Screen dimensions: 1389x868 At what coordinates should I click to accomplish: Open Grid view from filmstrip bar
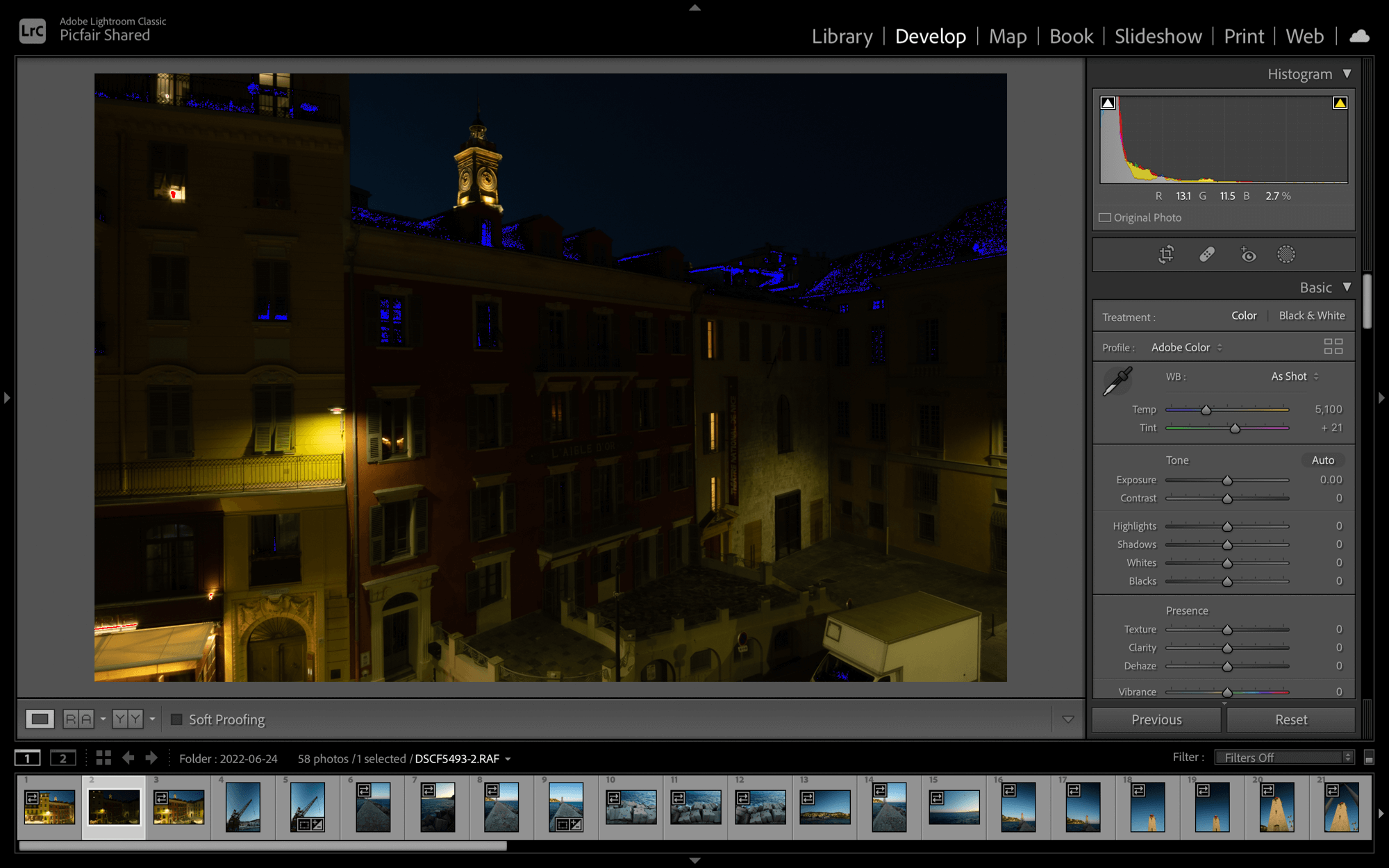pos(103,758)
